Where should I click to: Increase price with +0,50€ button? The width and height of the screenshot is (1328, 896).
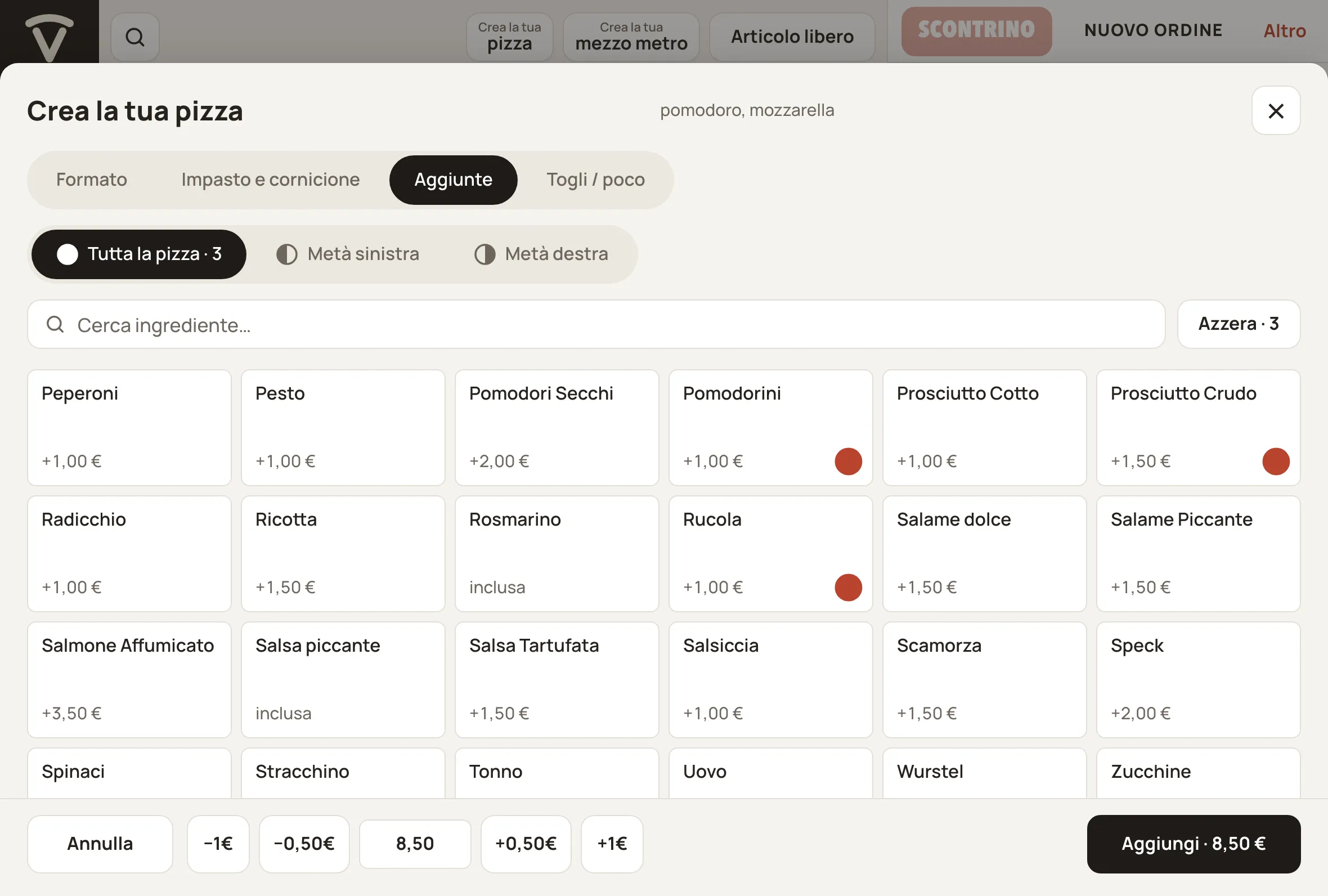[x=526, y=844]
